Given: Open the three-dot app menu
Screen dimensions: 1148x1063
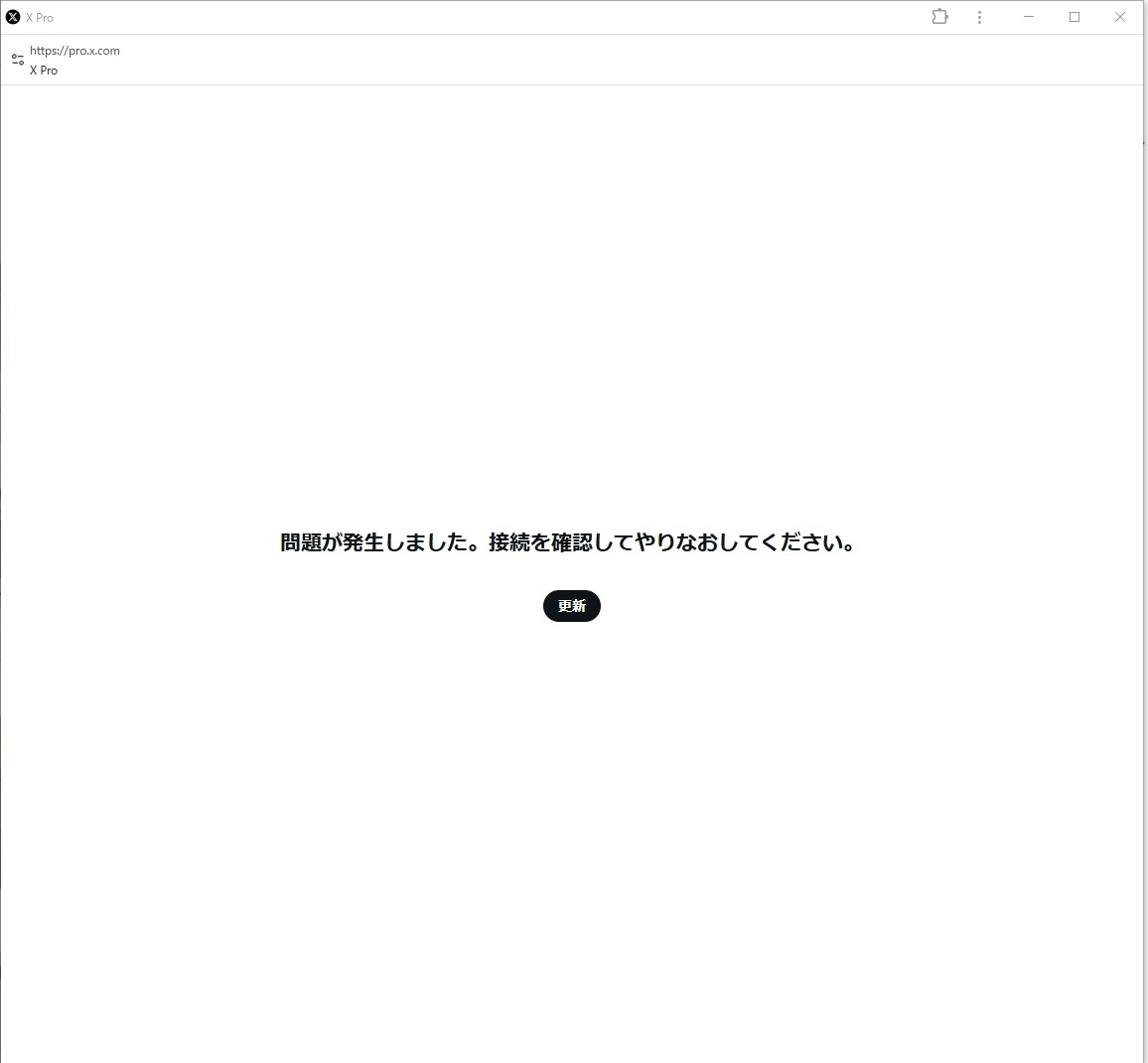Looking at the screenshot, I should tap(979, 17).
